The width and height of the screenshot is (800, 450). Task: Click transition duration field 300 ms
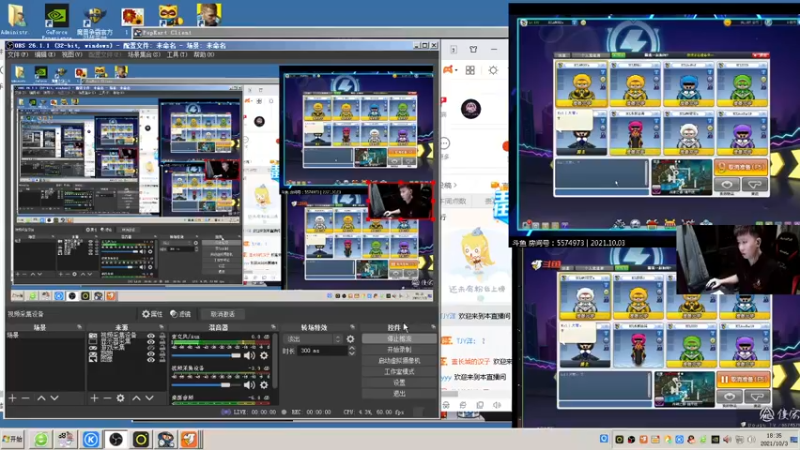(x=322, y=351)
